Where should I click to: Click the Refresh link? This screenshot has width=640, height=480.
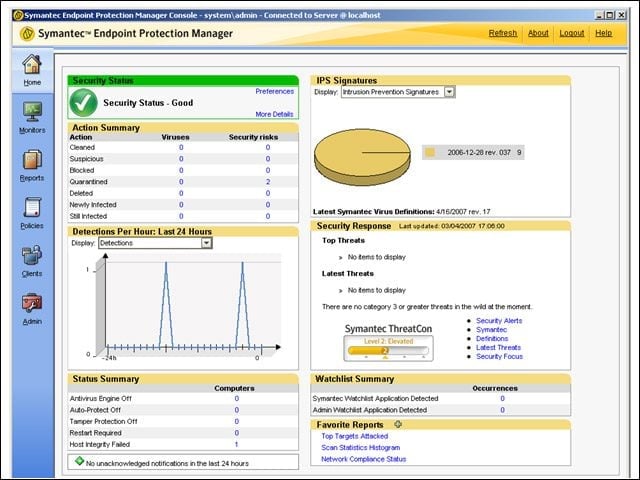click(x=503, y=33)
